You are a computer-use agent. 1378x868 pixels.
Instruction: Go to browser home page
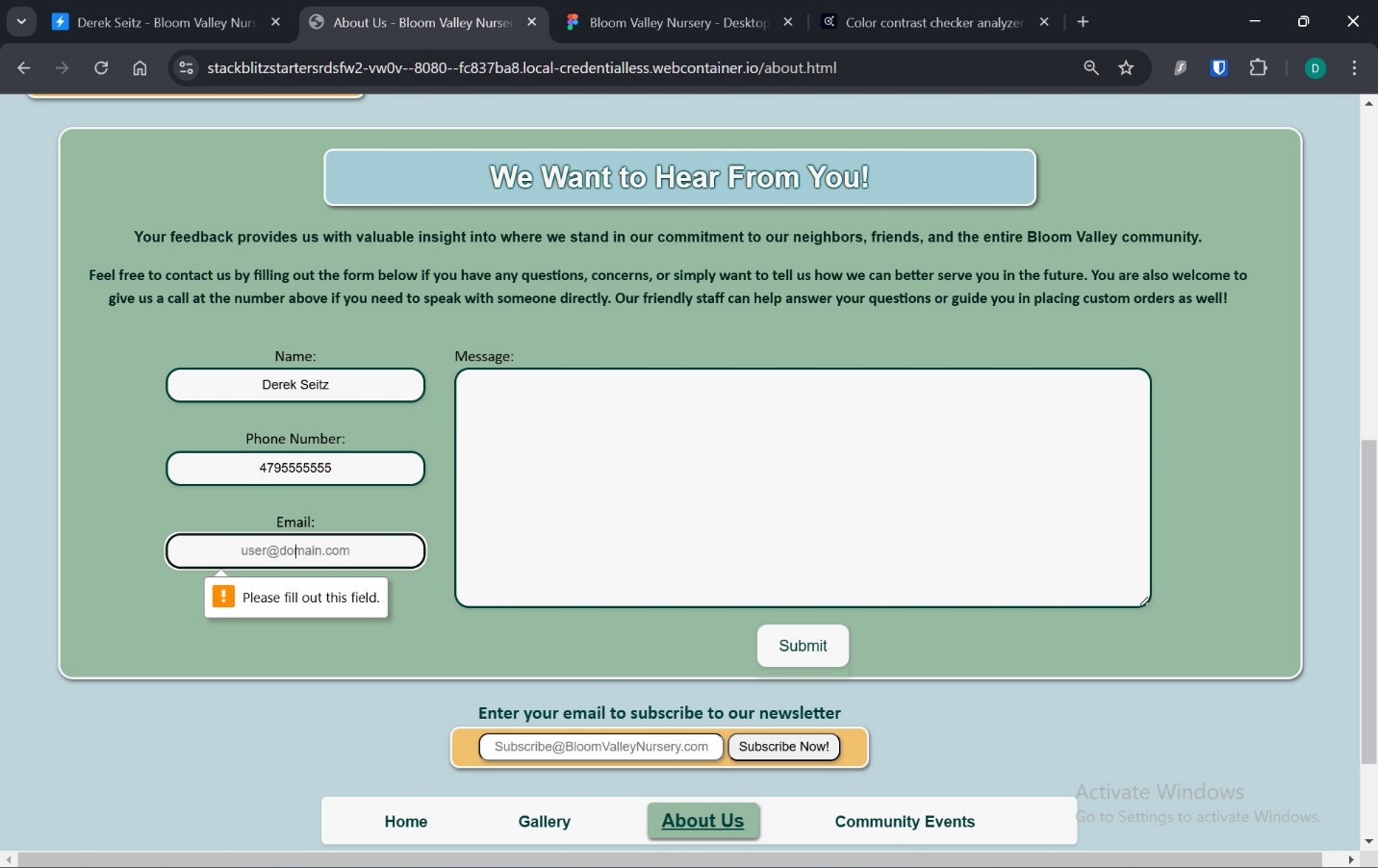pos(140,68)
